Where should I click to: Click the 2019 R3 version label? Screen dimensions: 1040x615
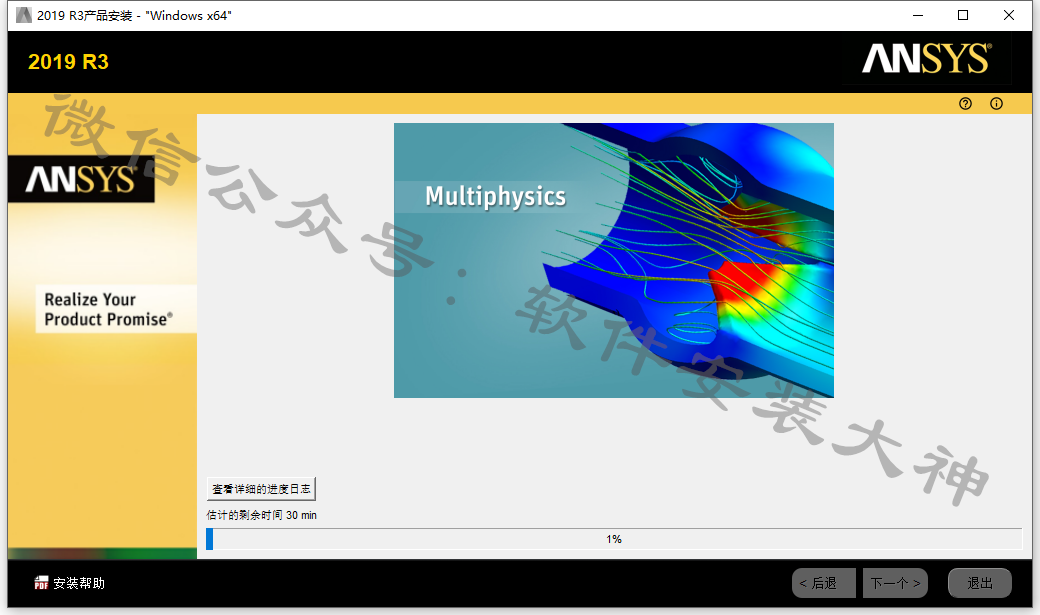[68, 62]
